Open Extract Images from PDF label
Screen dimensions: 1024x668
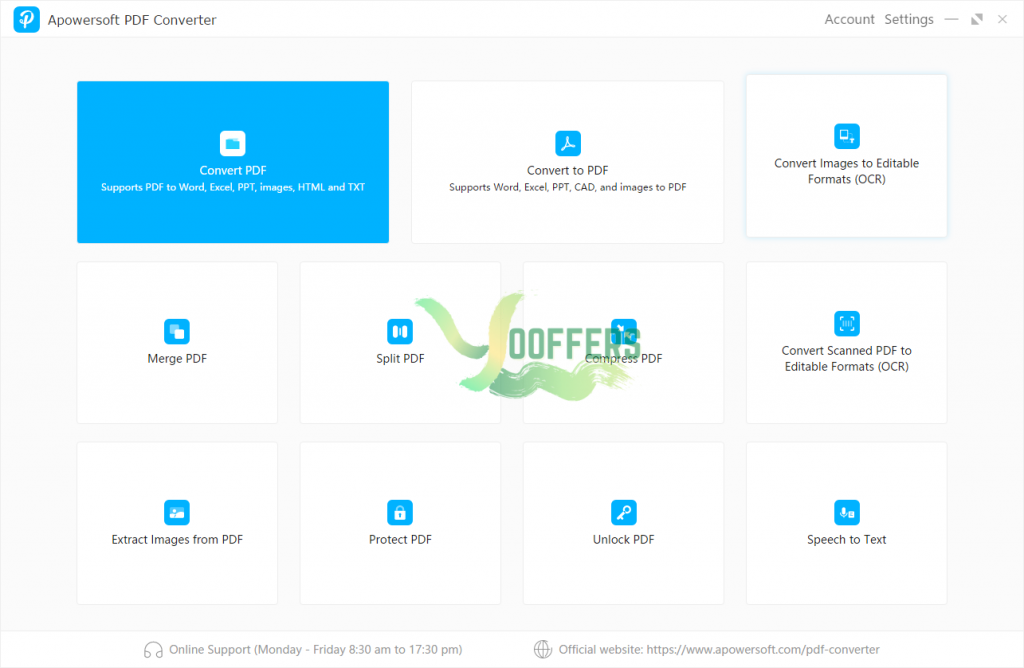177,539
